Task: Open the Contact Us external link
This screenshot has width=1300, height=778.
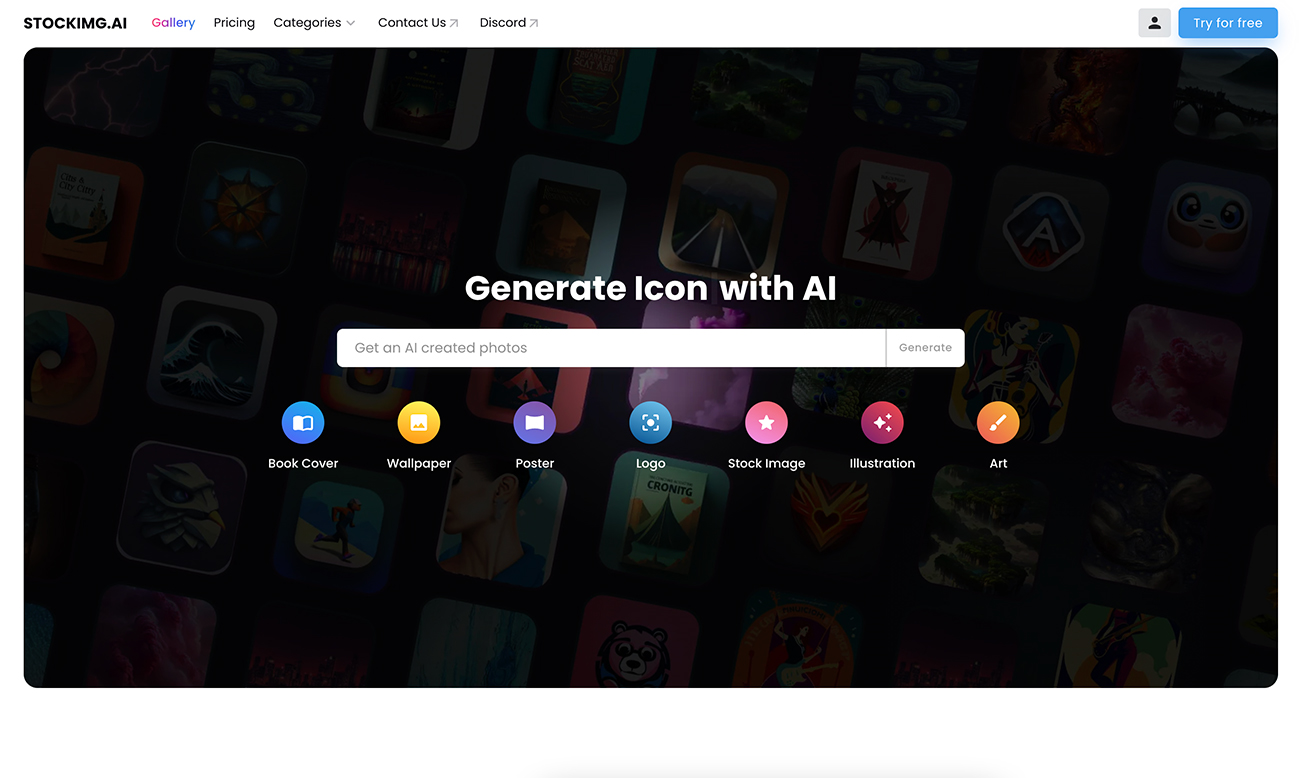Action: click(418, 23)
